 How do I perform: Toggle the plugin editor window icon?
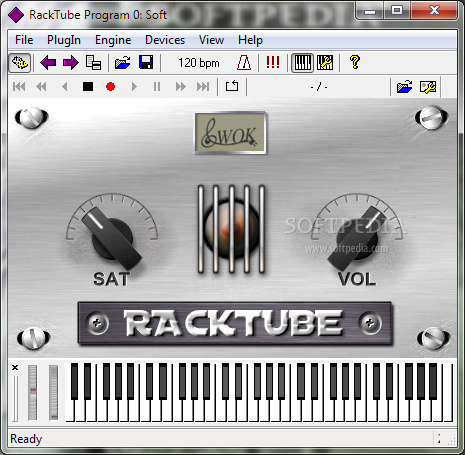(20, 63)
